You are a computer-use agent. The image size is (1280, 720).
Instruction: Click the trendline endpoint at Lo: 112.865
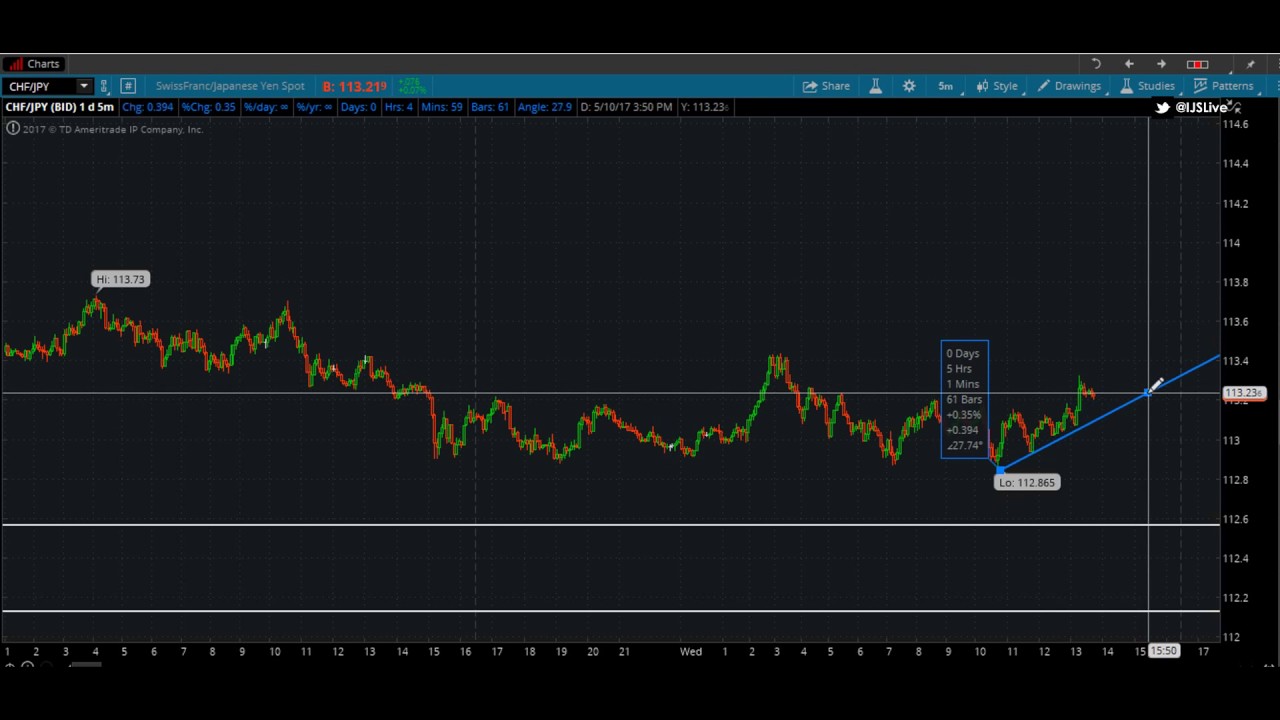tap(999, 469)
